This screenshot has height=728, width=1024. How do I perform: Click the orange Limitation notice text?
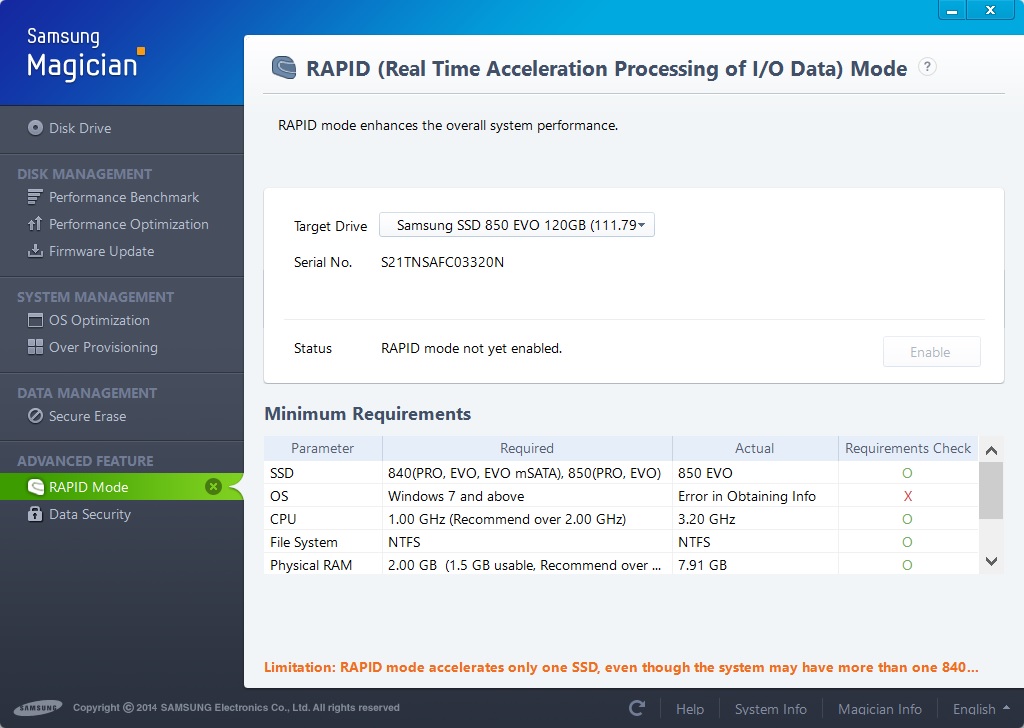pyautogui.click(x=621, y=667)
